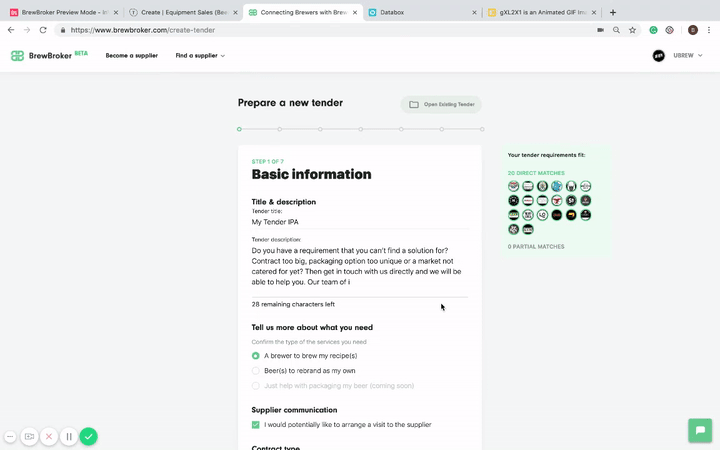Image resolution: width=720 pixels, height=450 pixels.
Task: Open the UBREW account dropdown
Action: coord(690,56)
